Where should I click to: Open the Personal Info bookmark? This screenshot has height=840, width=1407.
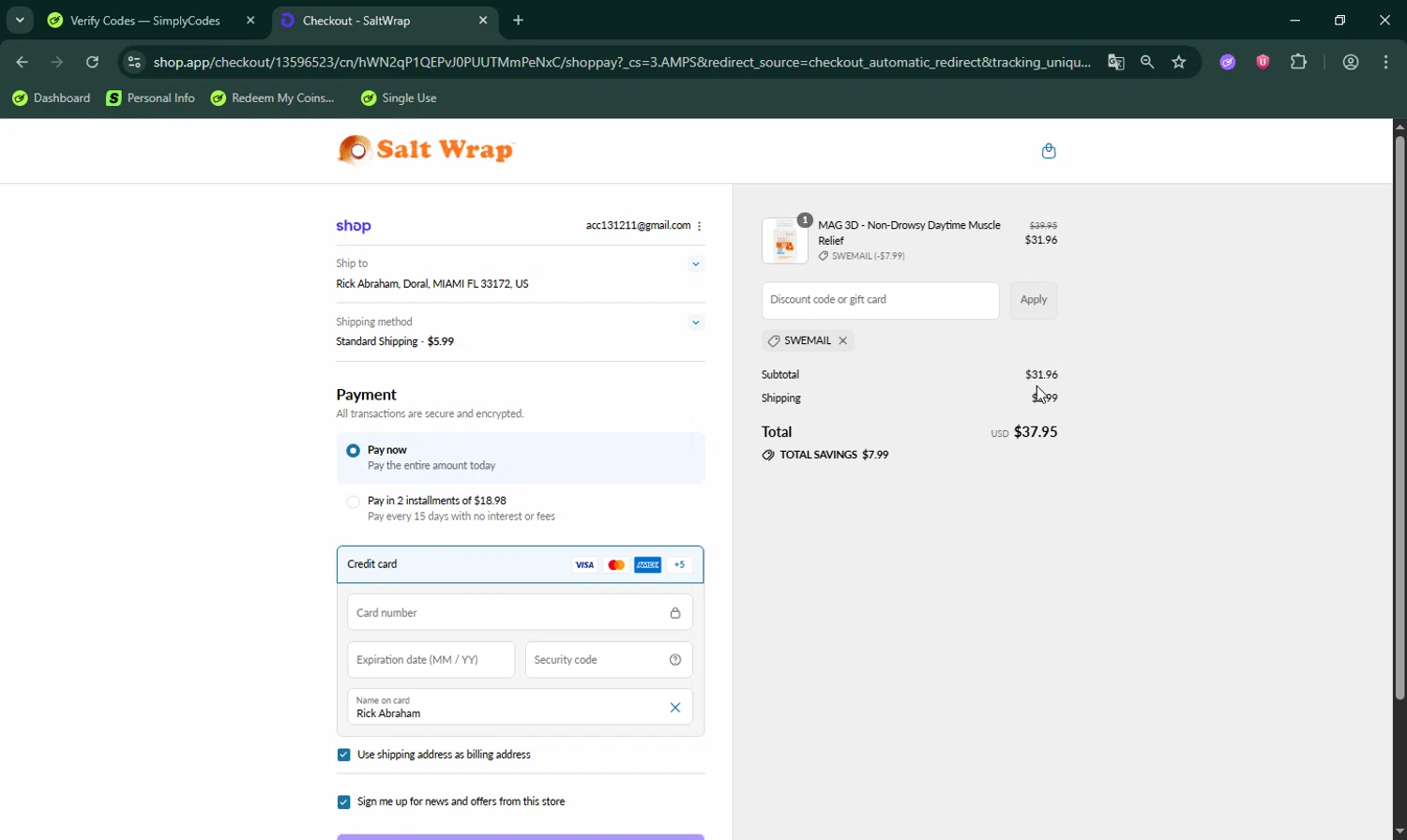click(151, 98)
